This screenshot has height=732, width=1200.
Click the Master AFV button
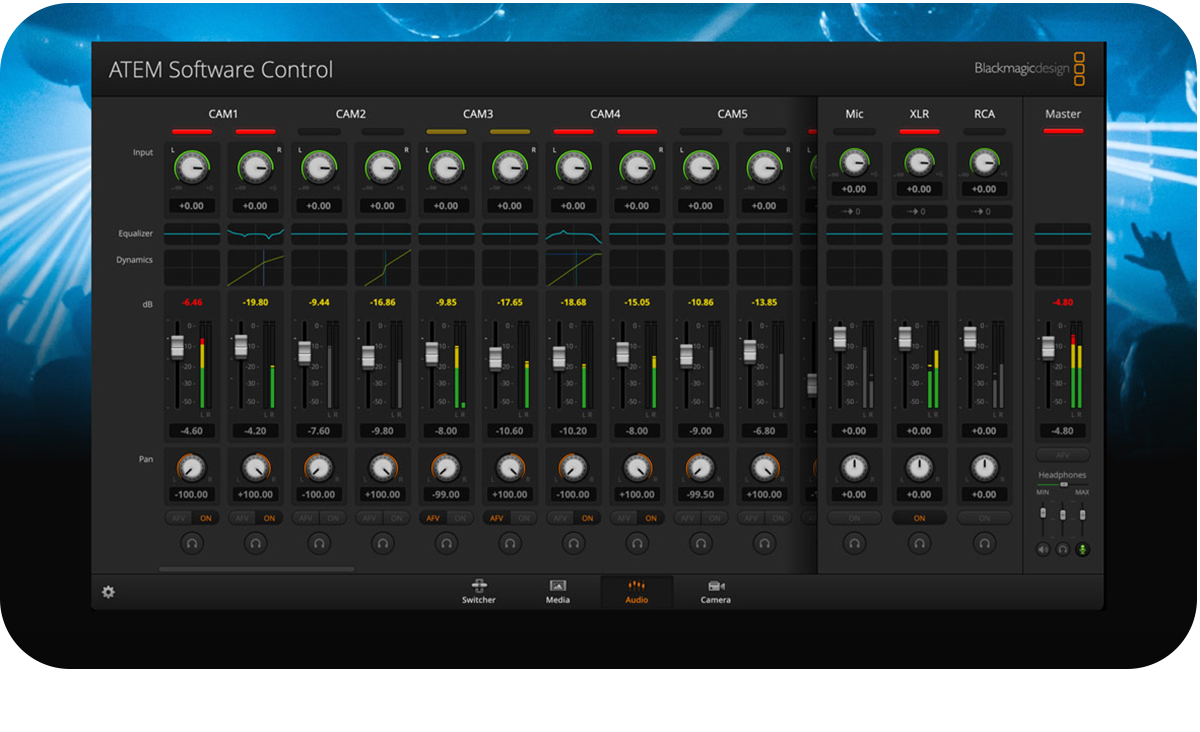(1063, 454)
